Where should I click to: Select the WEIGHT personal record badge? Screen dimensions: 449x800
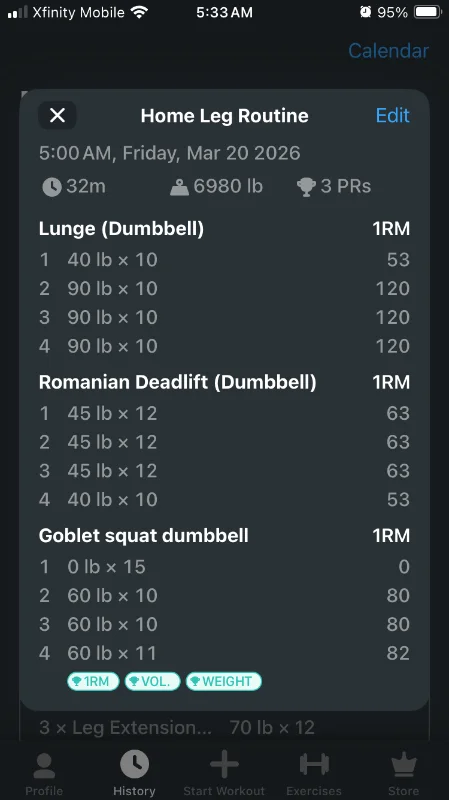[x=223, y=681]
